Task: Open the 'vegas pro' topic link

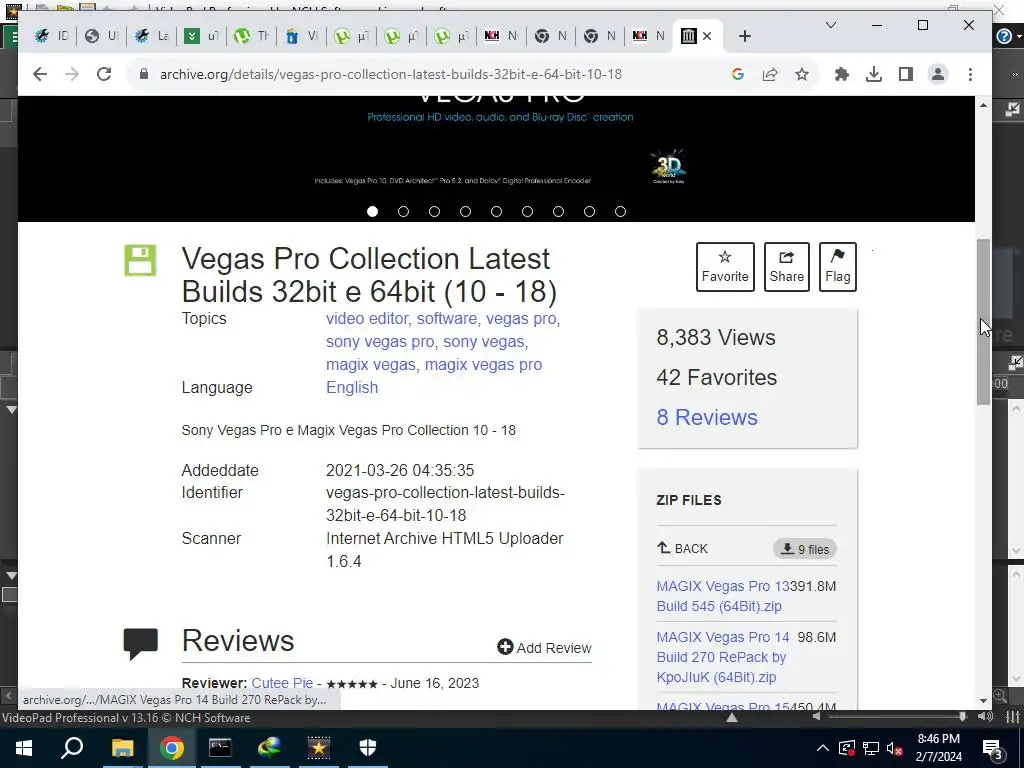Action: click(521, 319)
